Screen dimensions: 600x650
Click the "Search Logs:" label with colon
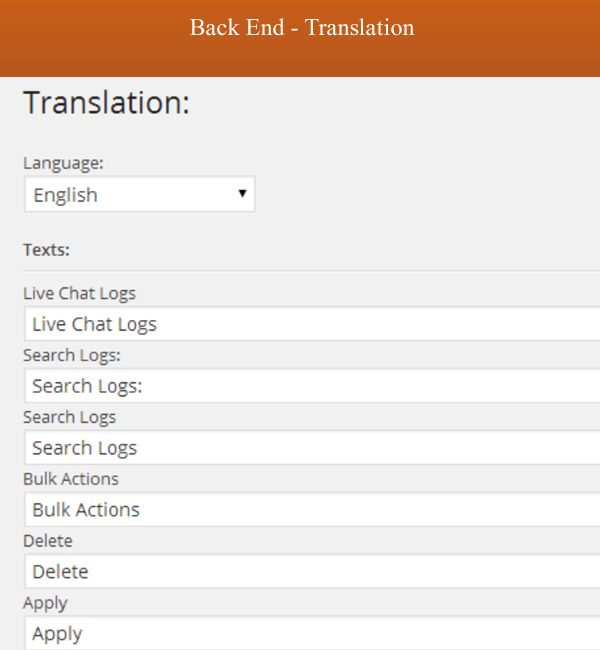(72, 356)
